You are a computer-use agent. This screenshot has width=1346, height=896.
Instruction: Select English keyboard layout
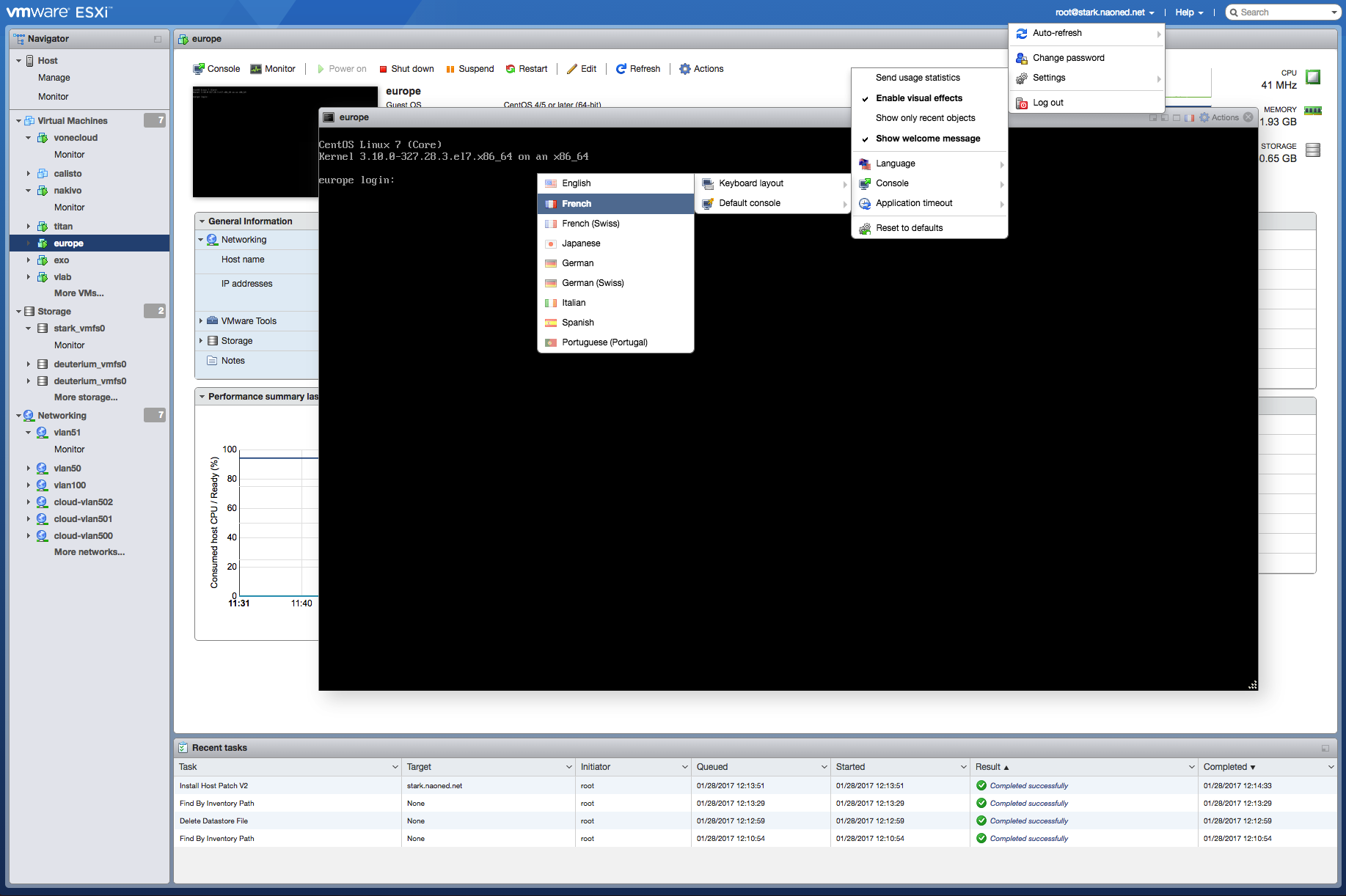coord(615,183)
